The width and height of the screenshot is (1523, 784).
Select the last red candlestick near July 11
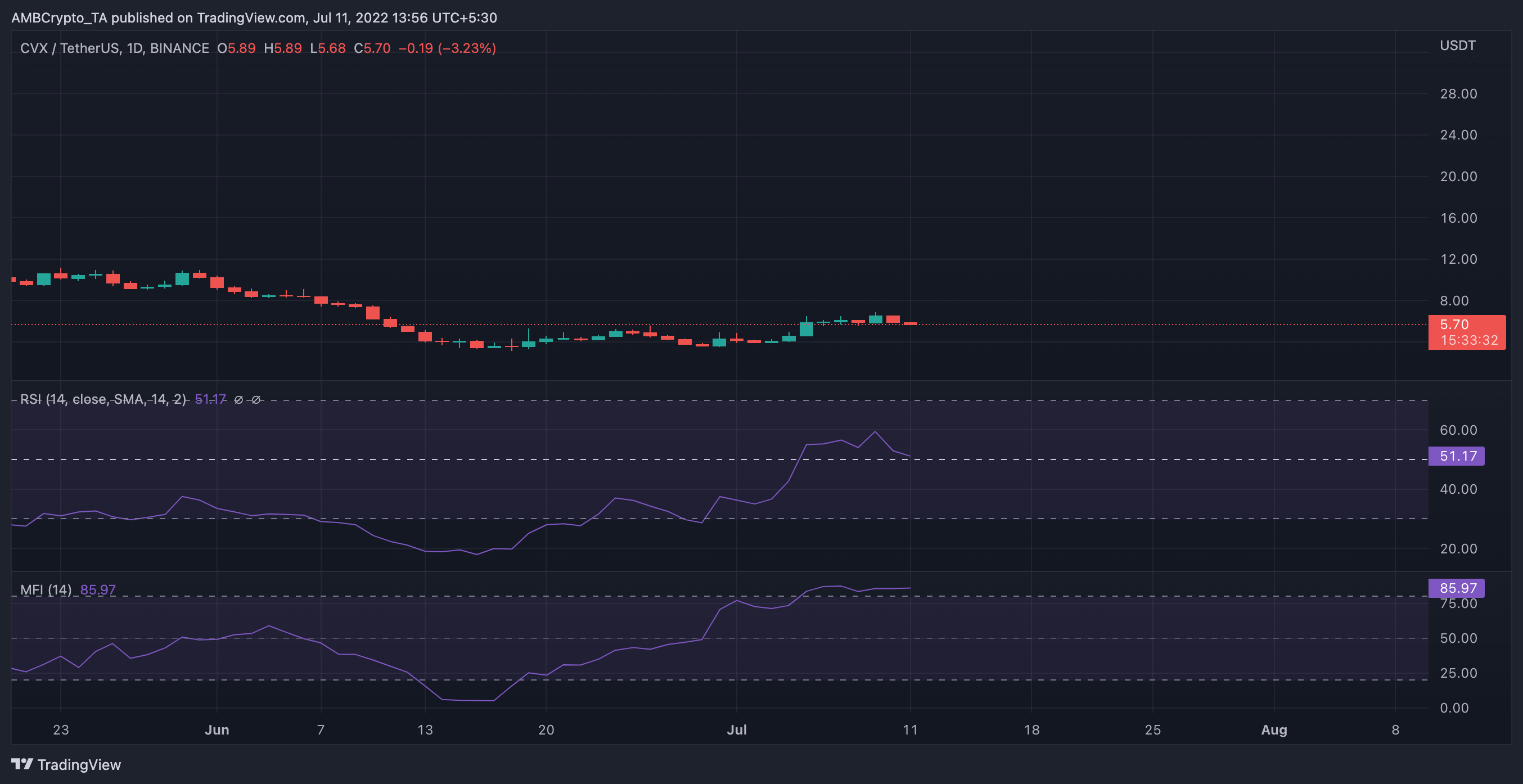coord(910,323)
